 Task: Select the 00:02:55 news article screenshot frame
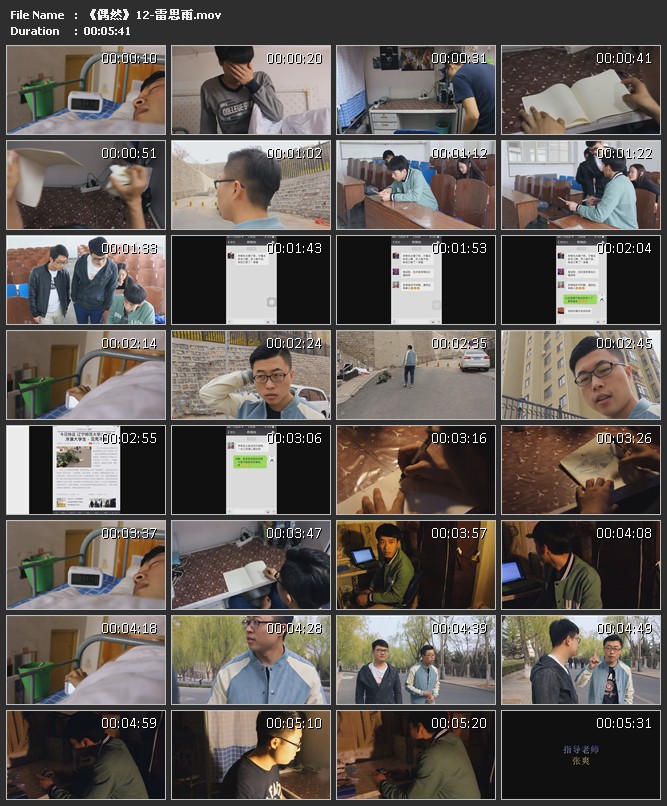86,470
